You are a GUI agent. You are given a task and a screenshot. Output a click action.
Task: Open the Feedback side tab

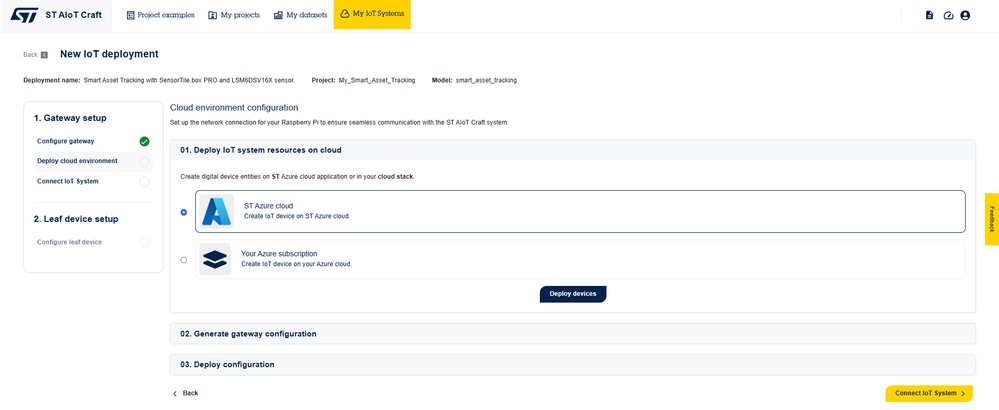[x=991, y=219]
